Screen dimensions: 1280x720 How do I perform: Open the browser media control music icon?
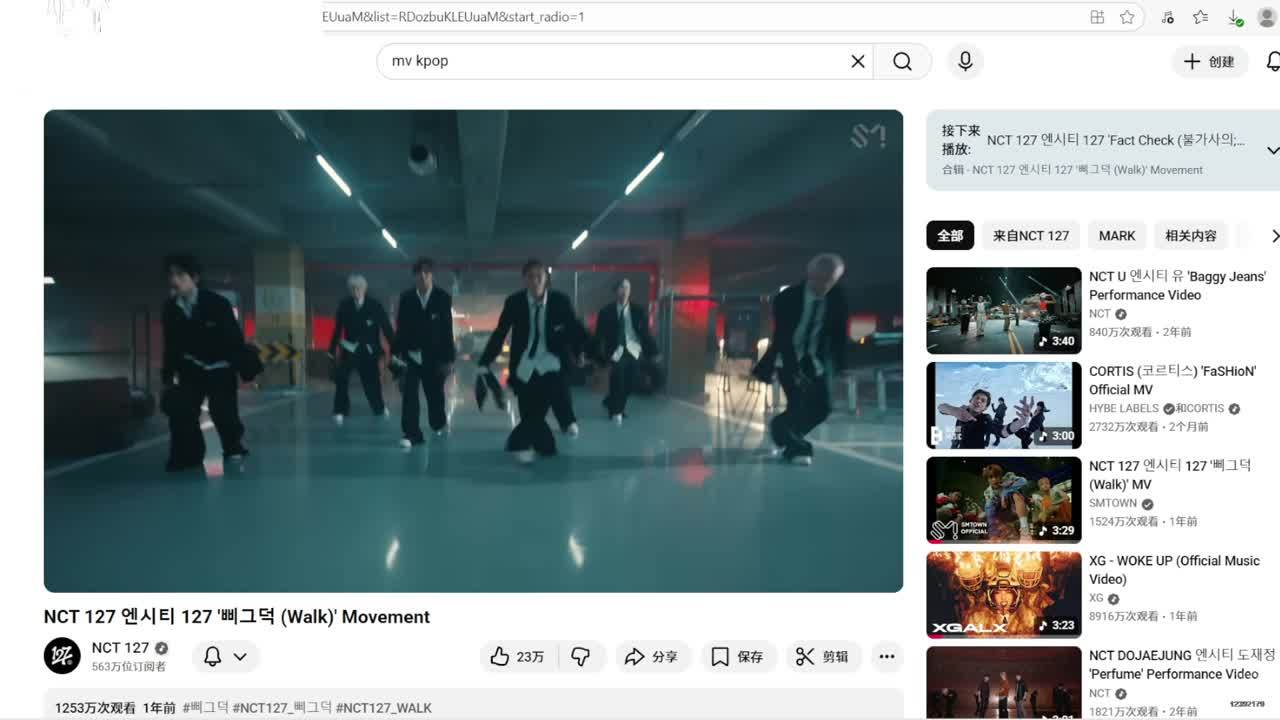(x=1167, y=17)
